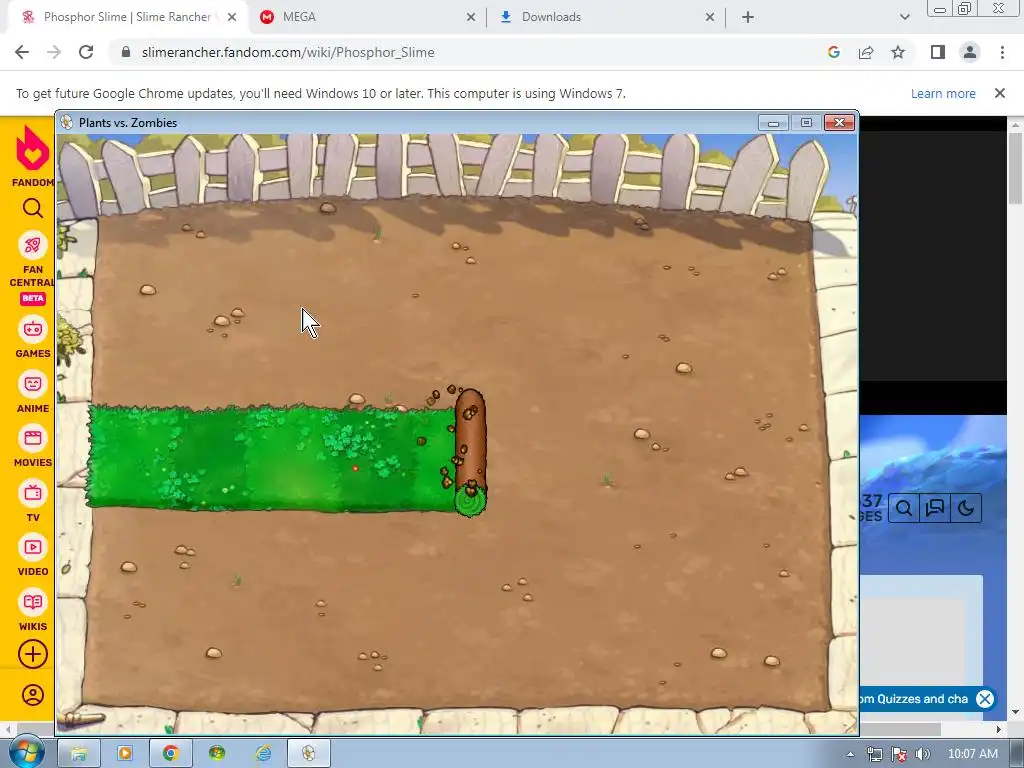Open Fandom sidebar search magnifier
The height and width of the screenshot is (768, 1024).
pos(33,208)
